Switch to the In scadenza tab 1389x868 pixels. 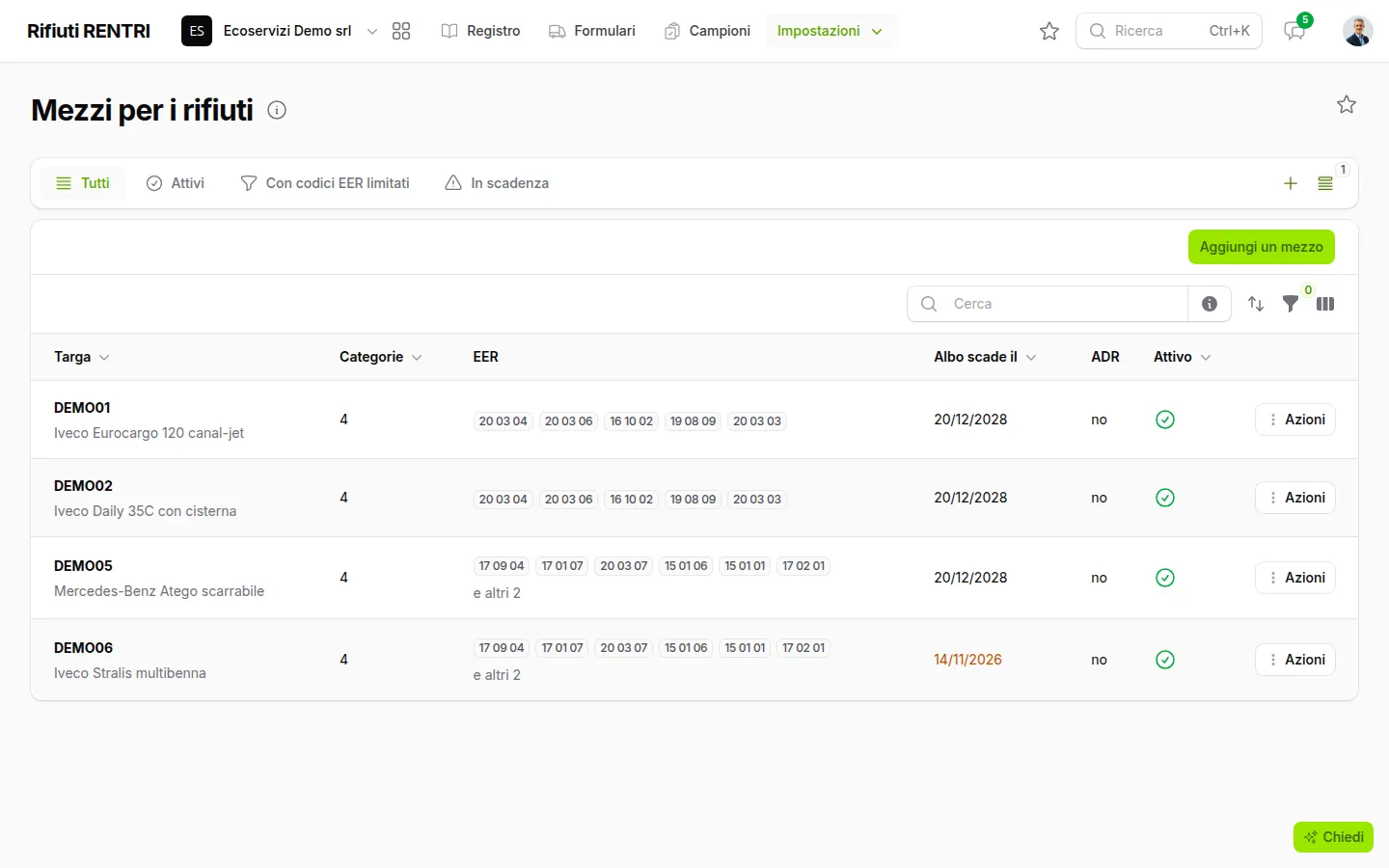click(x=497, y=183)
